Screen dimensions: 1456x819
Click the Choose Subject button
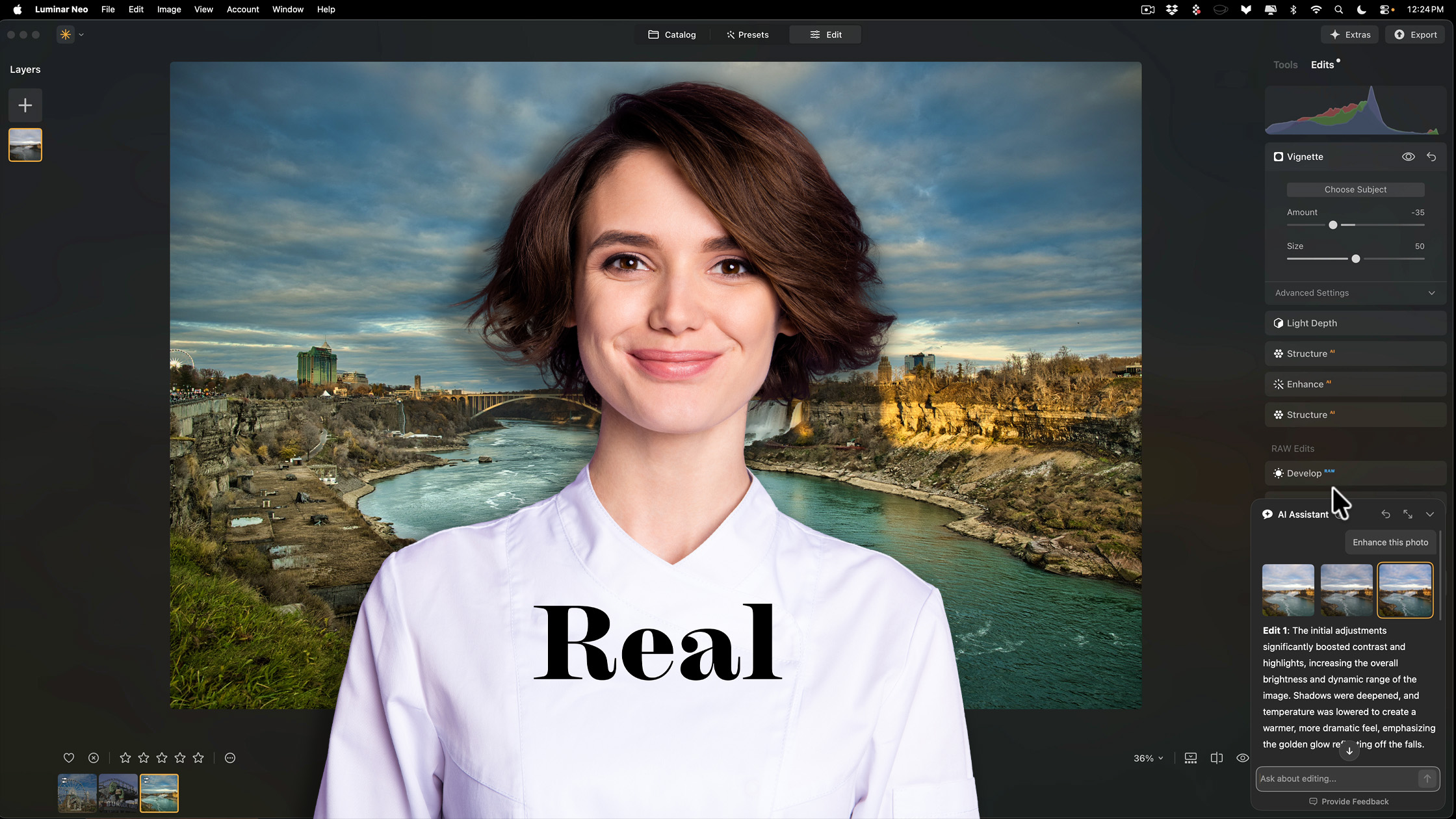pyautogui.click(x=1355, y=189)
